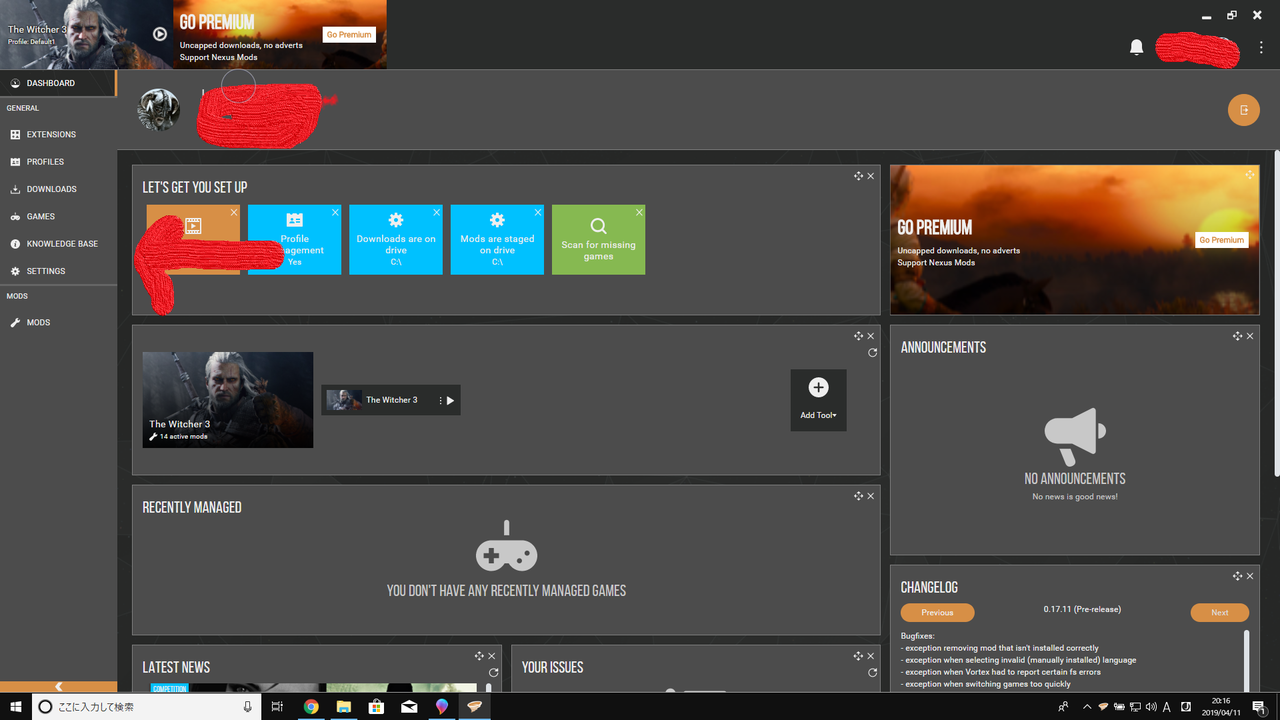Toggle the Profile management tile

click(x=294, y=240)
